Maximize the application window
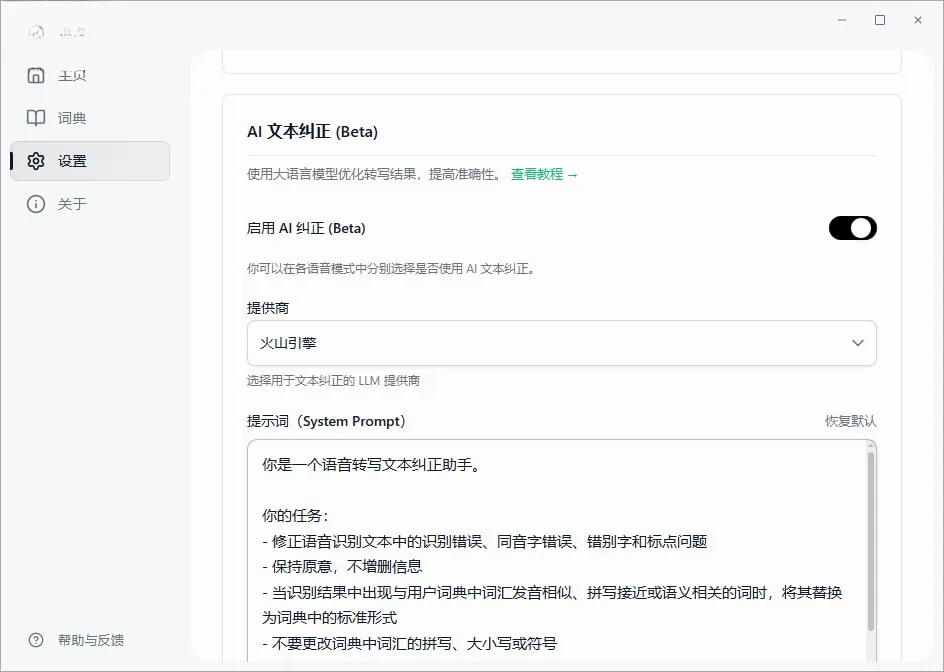The height and width of the screenshot is (672, 944). coord(880,20)
